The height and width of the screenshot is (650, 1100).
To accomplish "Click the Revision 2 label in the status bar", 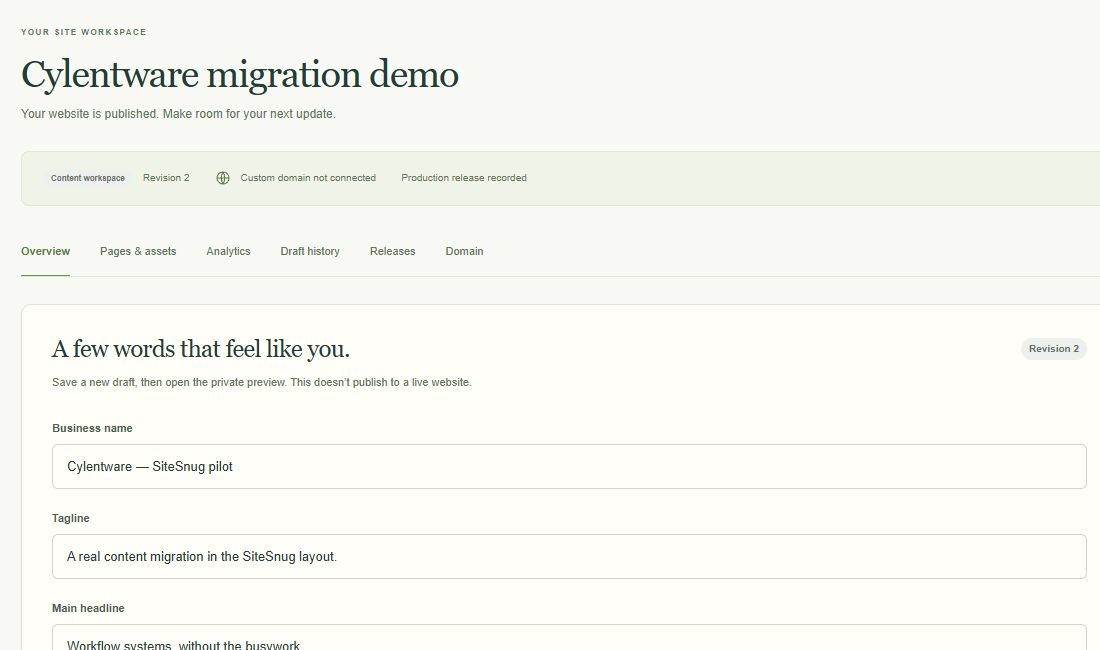I will click(166, 178).
